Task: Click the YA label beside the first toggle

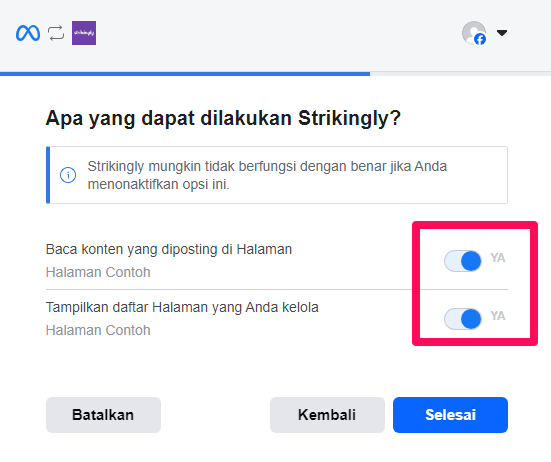Action: [498, 258]
